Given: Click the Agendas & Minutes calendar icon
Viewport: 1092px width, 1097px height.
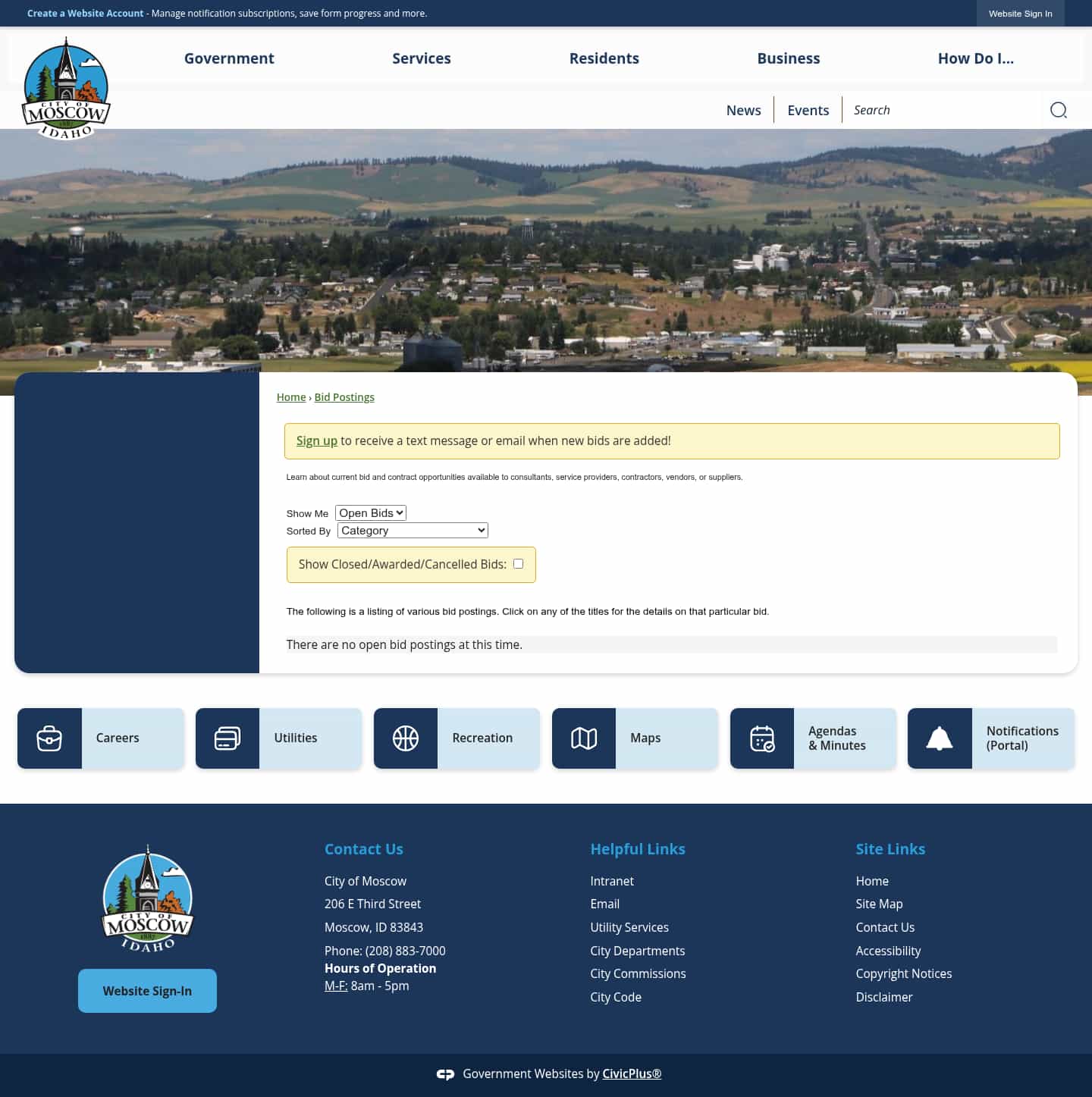Looking at the screenshot, I should 762,738.
